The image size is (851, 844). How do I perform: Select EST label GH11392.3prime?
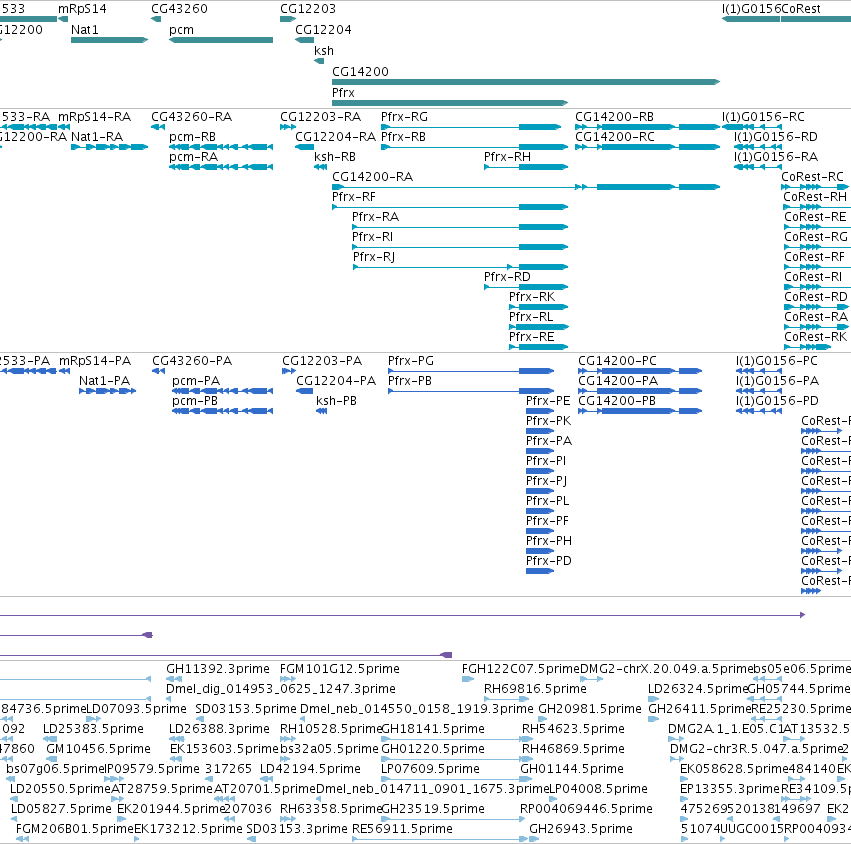click(218, 669)
